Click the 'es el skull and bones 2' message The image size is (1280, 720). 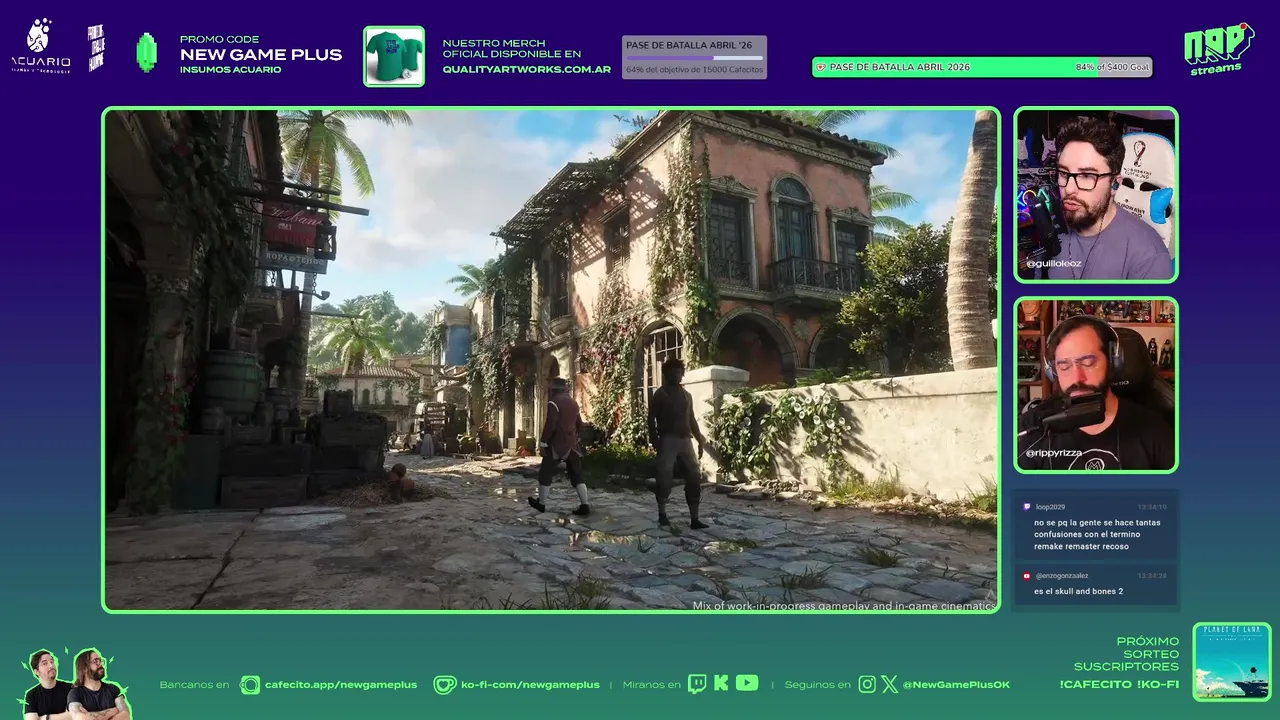point(1078,591)
